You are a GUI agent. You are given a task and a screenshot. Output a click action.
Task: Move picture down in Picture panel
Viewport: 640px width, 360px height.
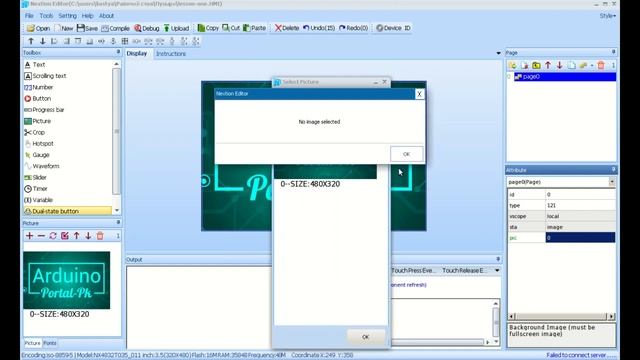[x=88, y=236]
